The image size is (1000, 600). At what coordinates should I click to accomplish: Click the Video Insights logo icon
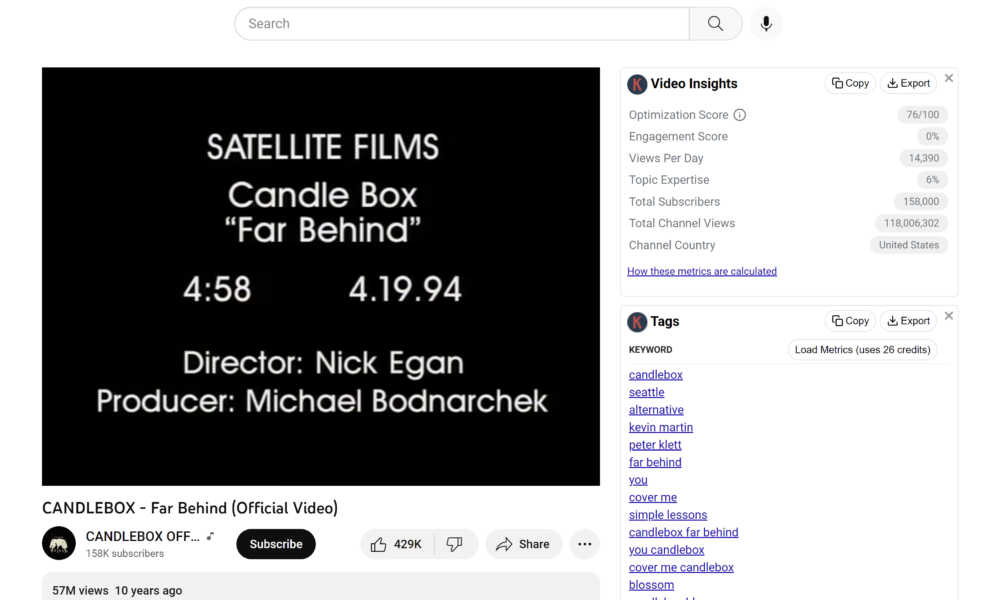637,84
